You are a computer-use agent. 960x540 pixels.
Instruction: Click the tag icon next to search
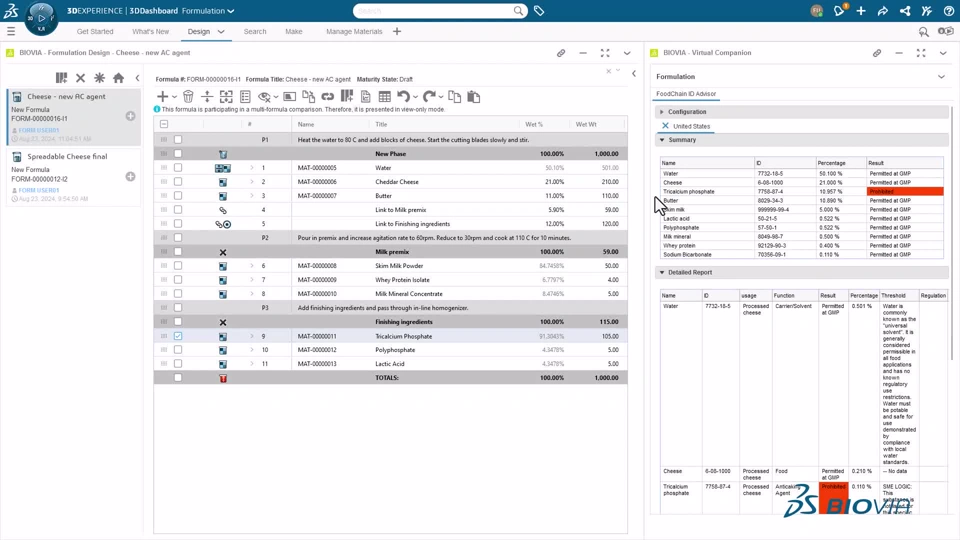pyautogui.click(x=539, y=10)
